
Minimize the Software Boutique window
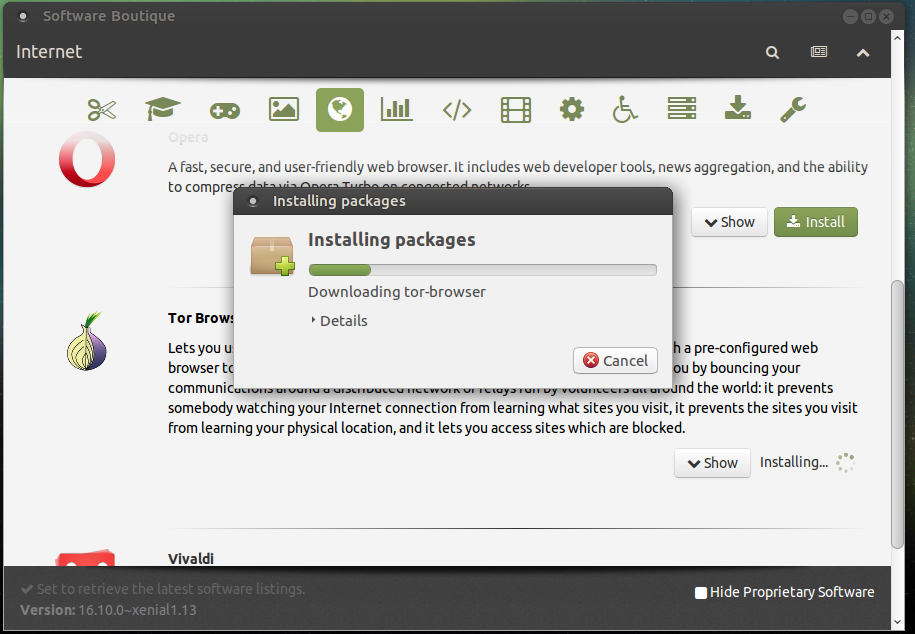[x=850, y=16]
